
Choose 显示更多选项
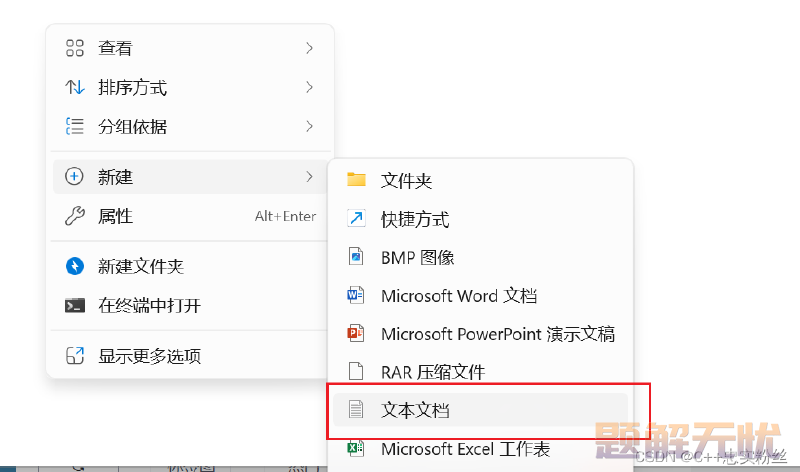190,356
